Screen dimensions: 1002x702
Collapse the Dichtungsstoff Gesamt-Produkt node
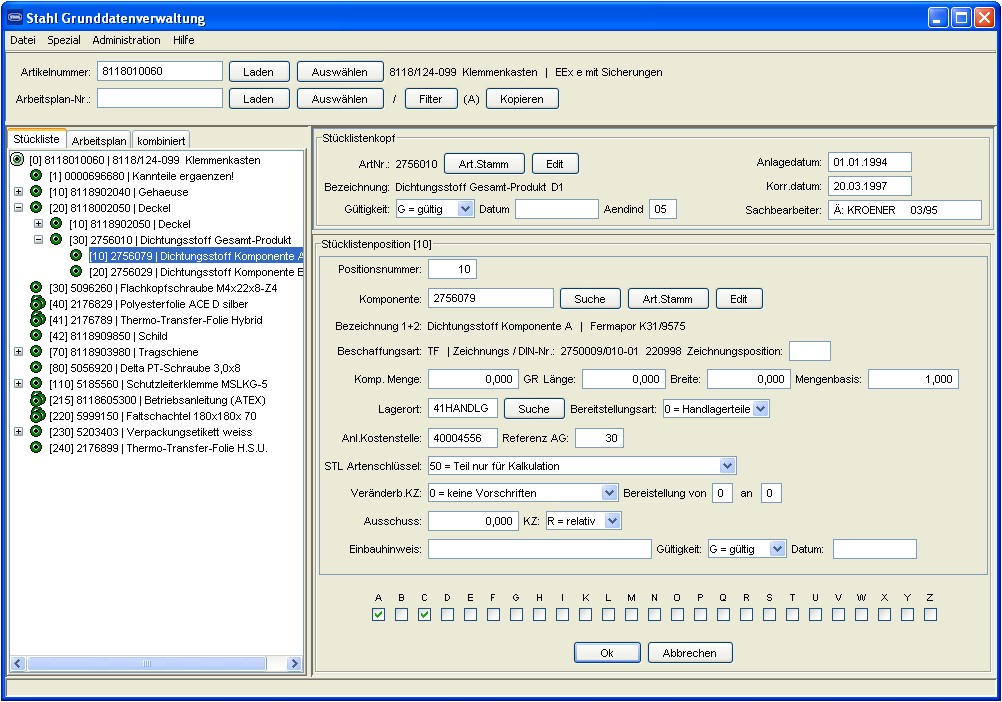38,240
